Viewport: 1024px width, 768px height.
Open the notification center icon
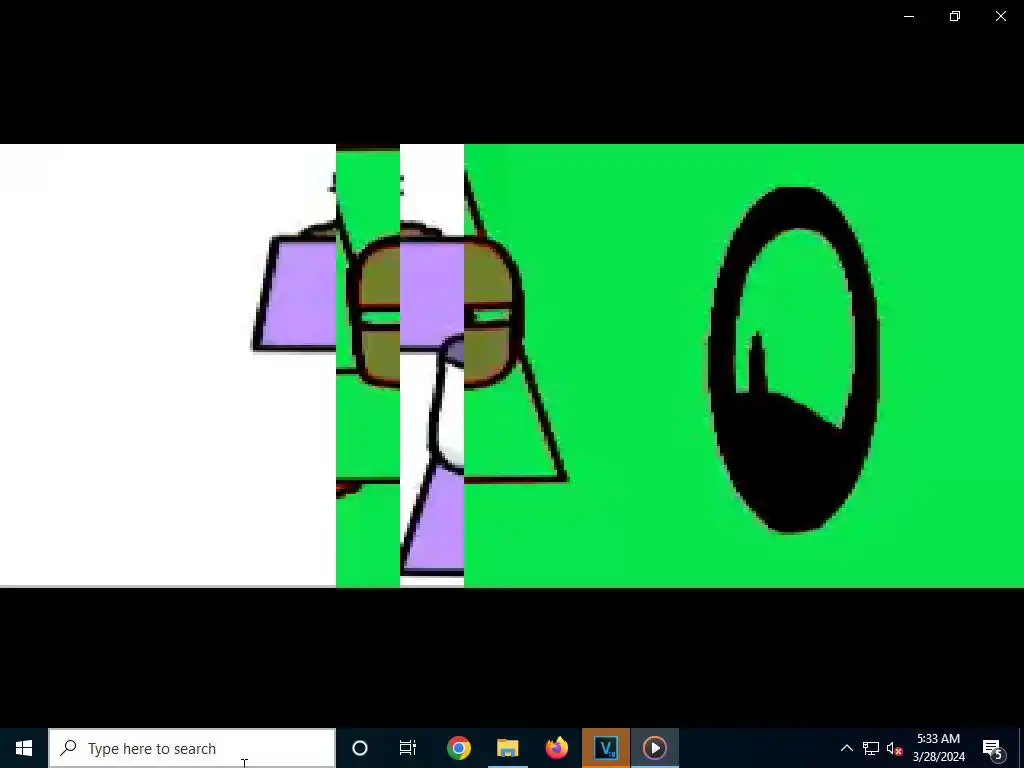click(x=993, y=748)
